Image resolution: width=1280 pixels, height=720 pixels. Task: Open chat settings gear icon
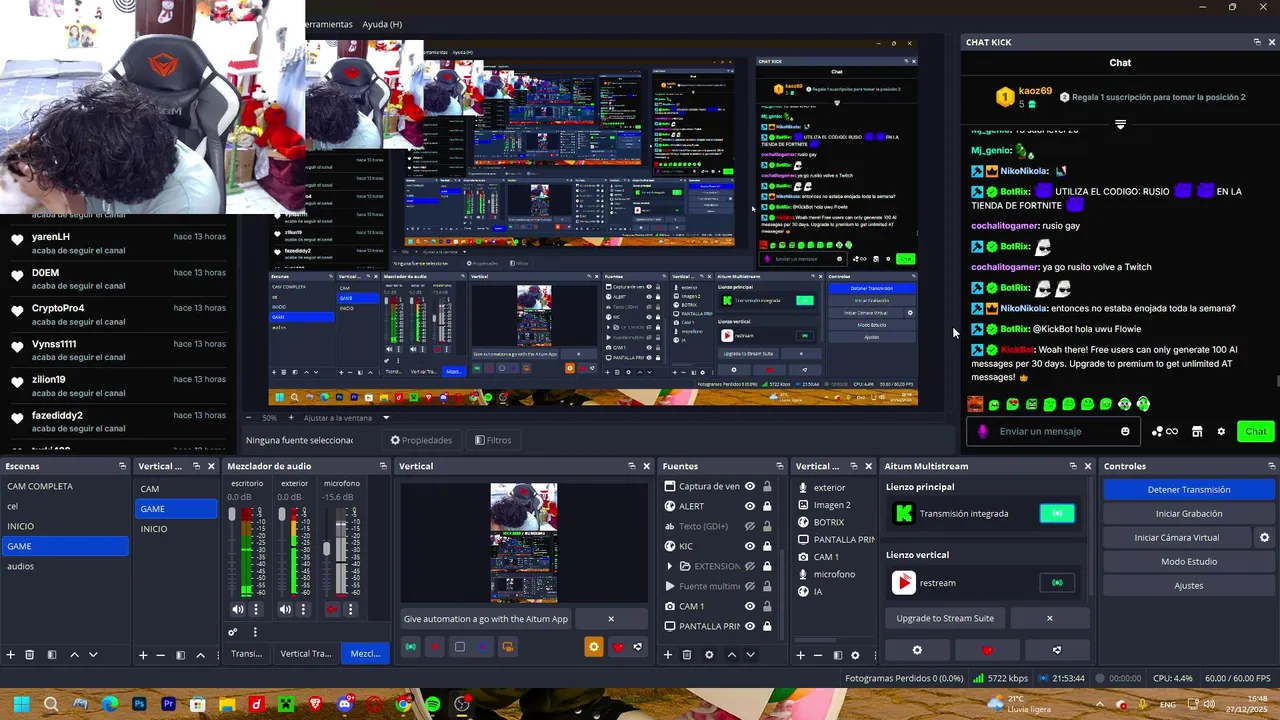pos(1221,431)
